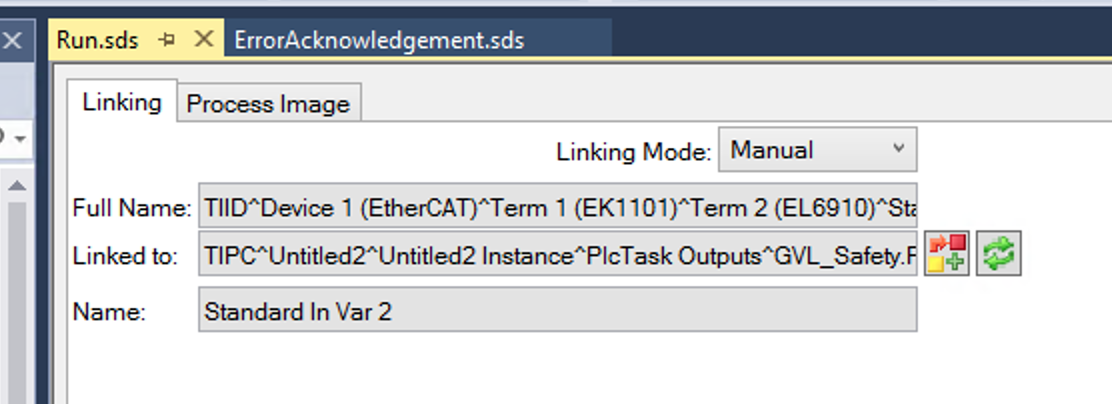Expand the Manual dropdown chevron
1112x404 pixels.
pos(899,149)
